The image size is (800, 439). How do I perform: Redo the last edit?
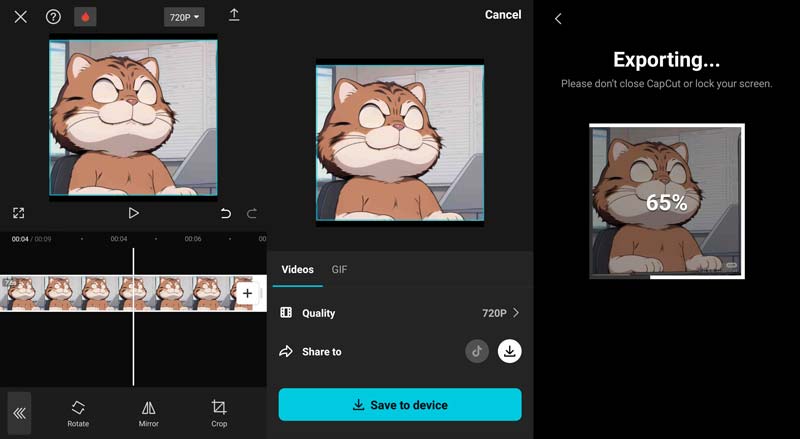252,213
